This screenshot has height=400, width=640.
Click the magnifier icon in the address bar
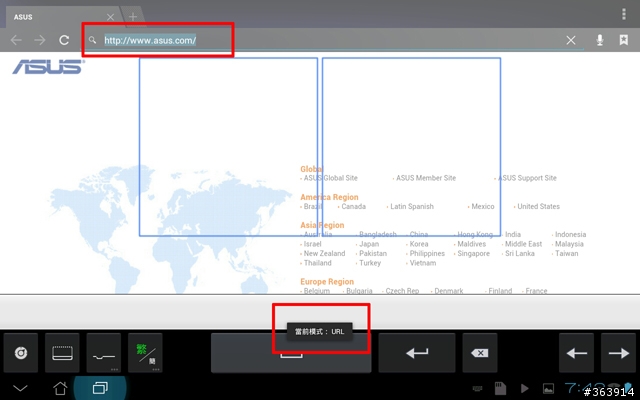pos(93,40)
